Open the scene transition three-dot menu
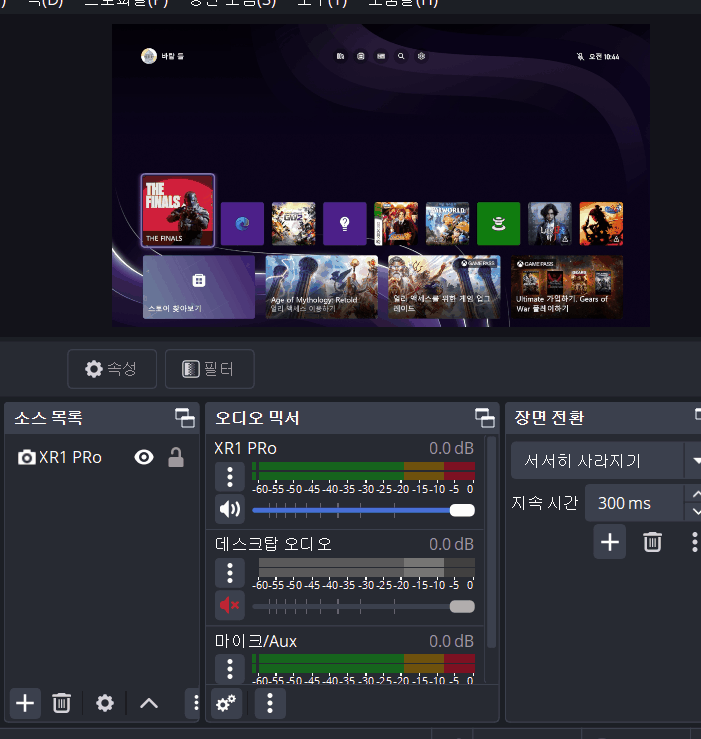701x739 pixels. (694, 542)
